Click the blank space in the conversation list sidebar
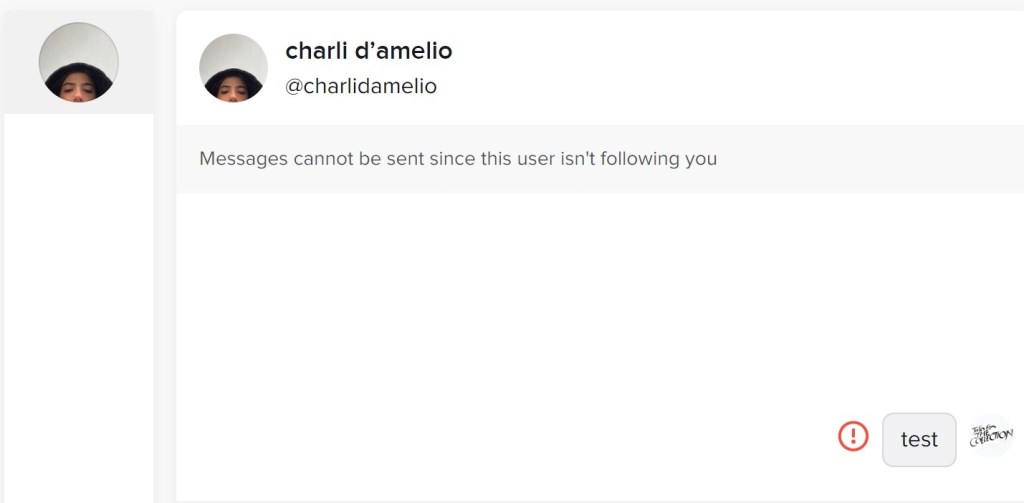Image resolution: width=1024 pixels, height=503 pixels. point(78,307)
